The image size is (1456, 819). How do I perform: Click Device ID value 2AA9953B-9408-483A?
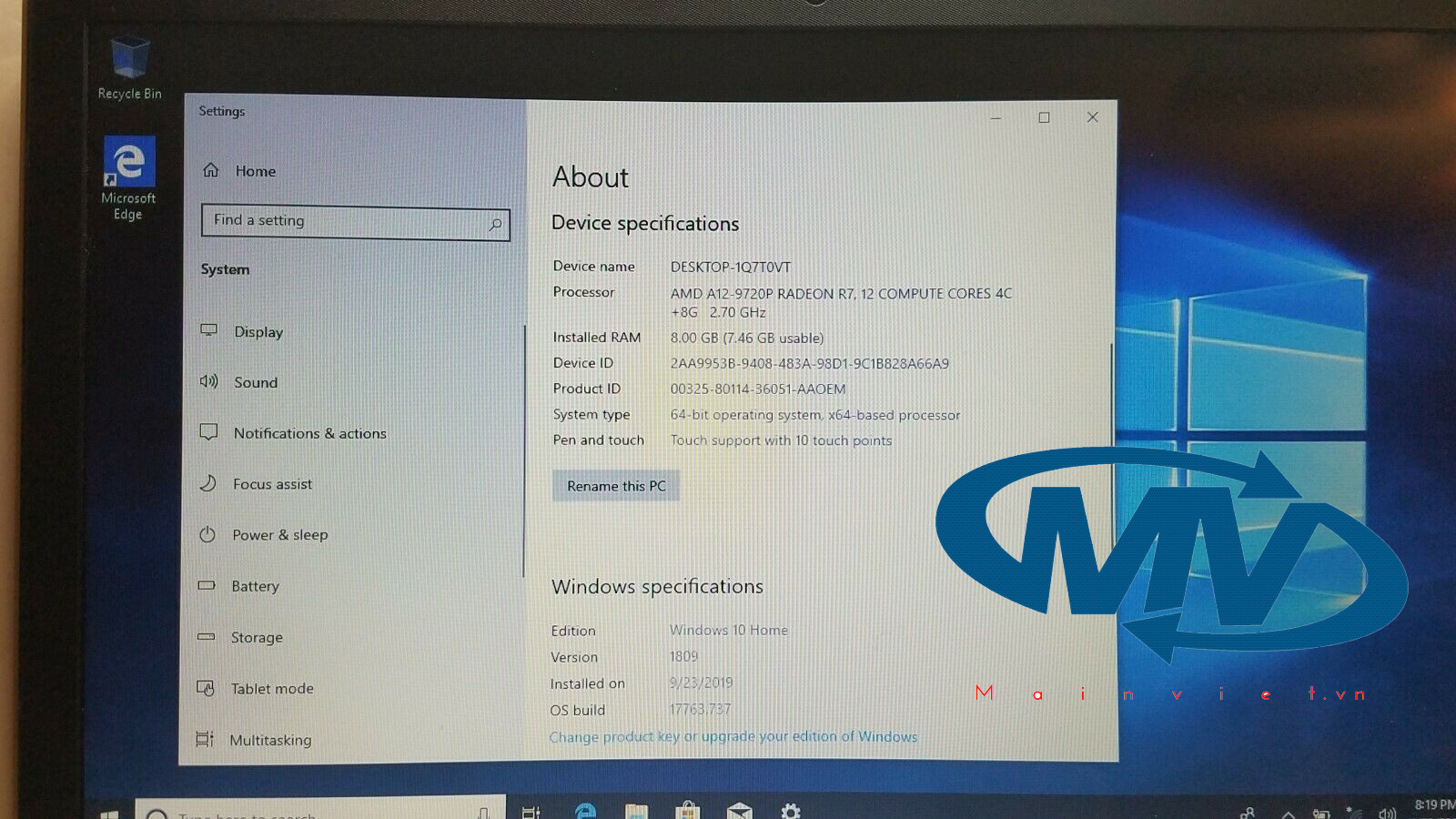810,363
